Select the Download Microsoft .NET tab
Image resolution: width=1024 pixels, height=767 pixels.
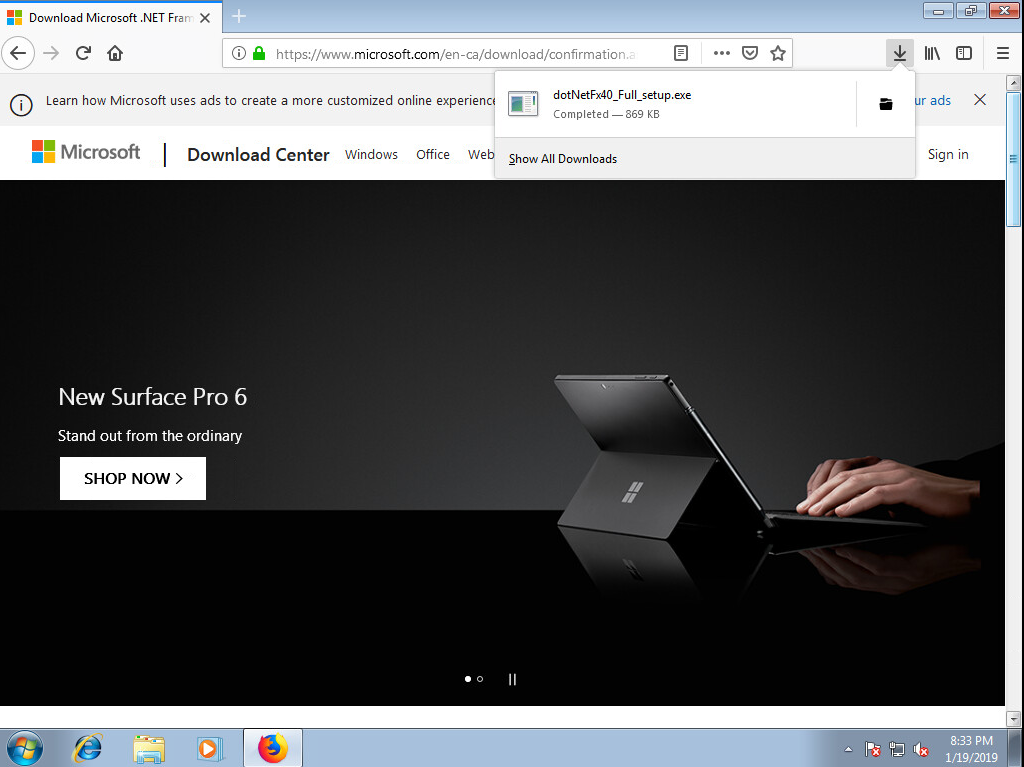(111, 18)
